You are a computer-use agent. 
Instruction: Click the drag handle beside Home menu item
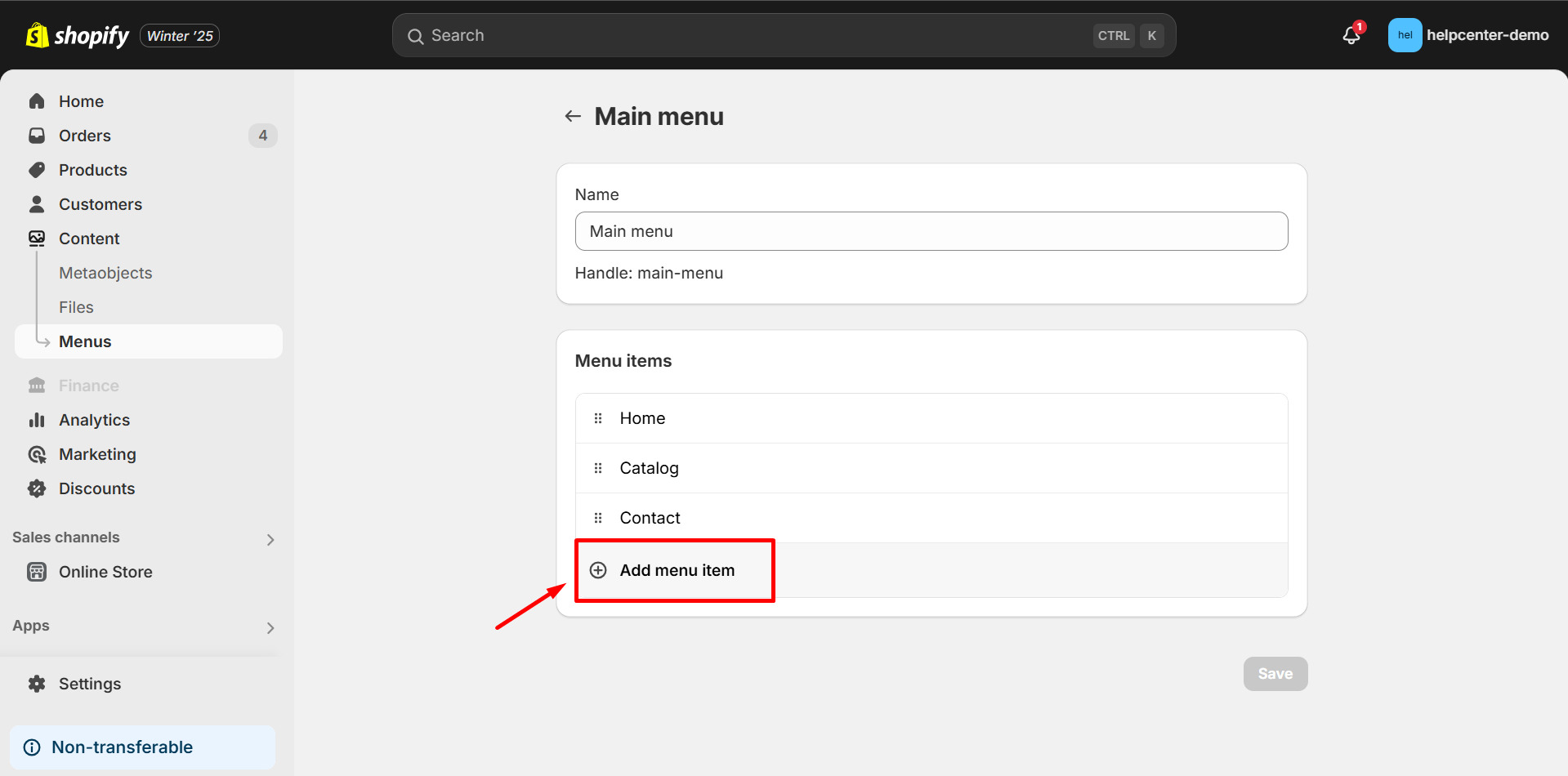[x=598, y=417]
